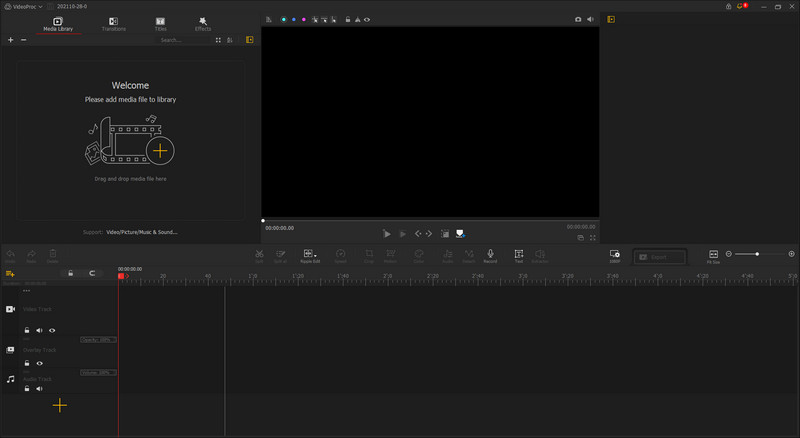
Task: Click the add track icon in timeline
Action: click(10, 273)
